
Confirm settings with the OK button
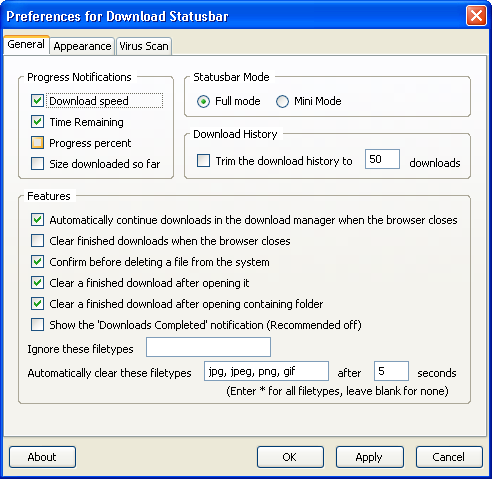[290, 457]
